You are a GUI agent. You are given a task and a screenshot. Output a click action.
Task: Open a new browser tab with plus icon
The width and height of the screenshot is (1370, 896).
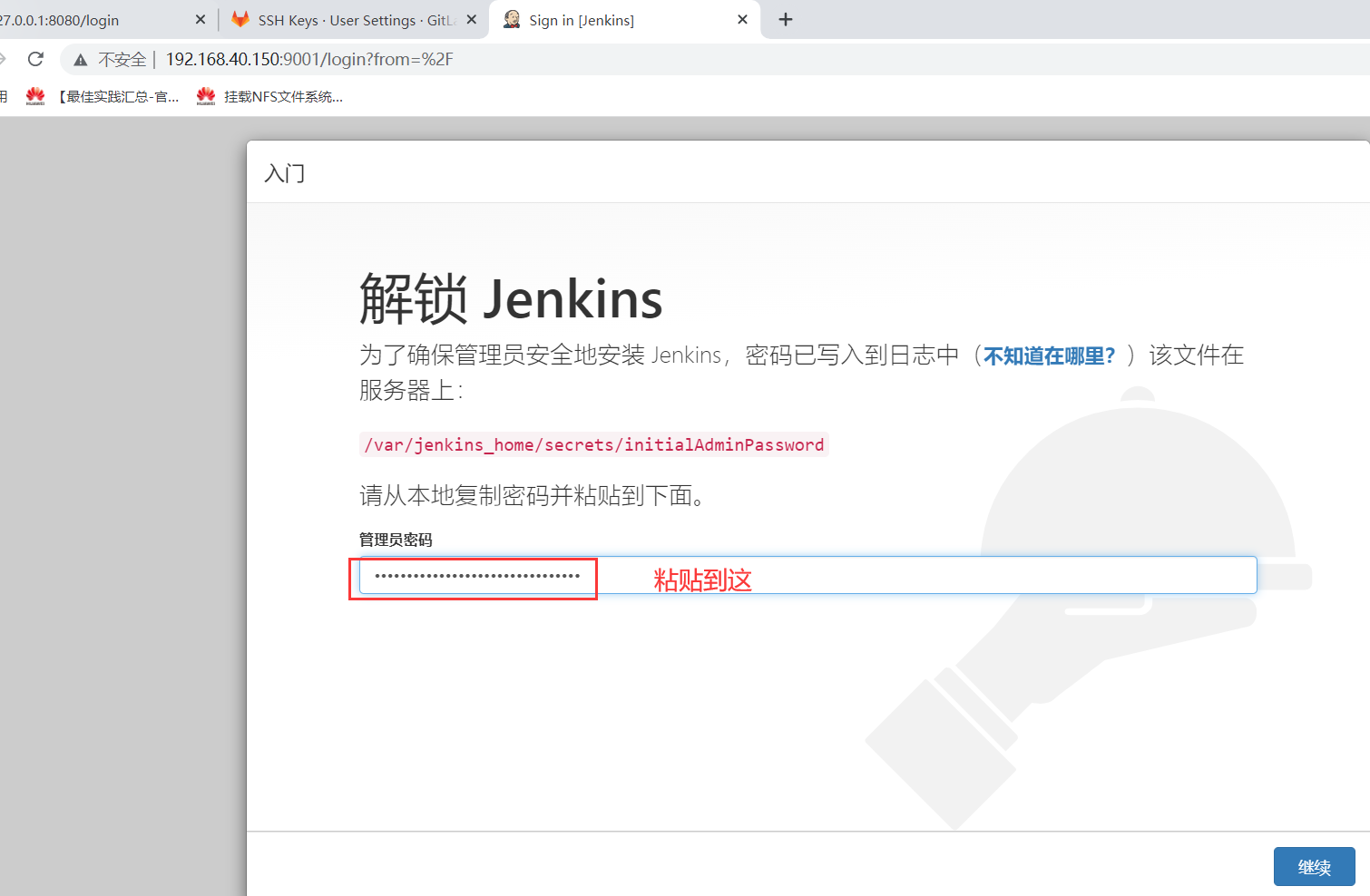pyautogui.click(x=786, y=19)
